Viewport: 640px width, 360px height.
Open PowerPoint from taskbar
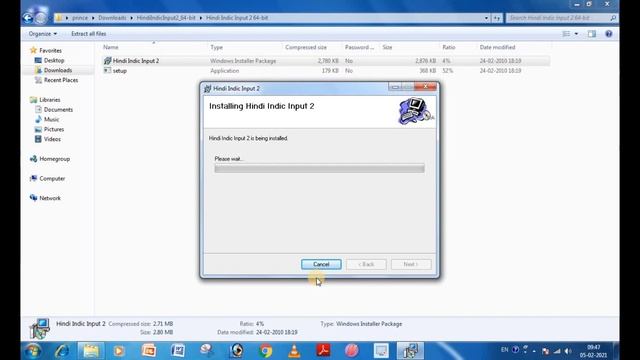pos(149,351)
